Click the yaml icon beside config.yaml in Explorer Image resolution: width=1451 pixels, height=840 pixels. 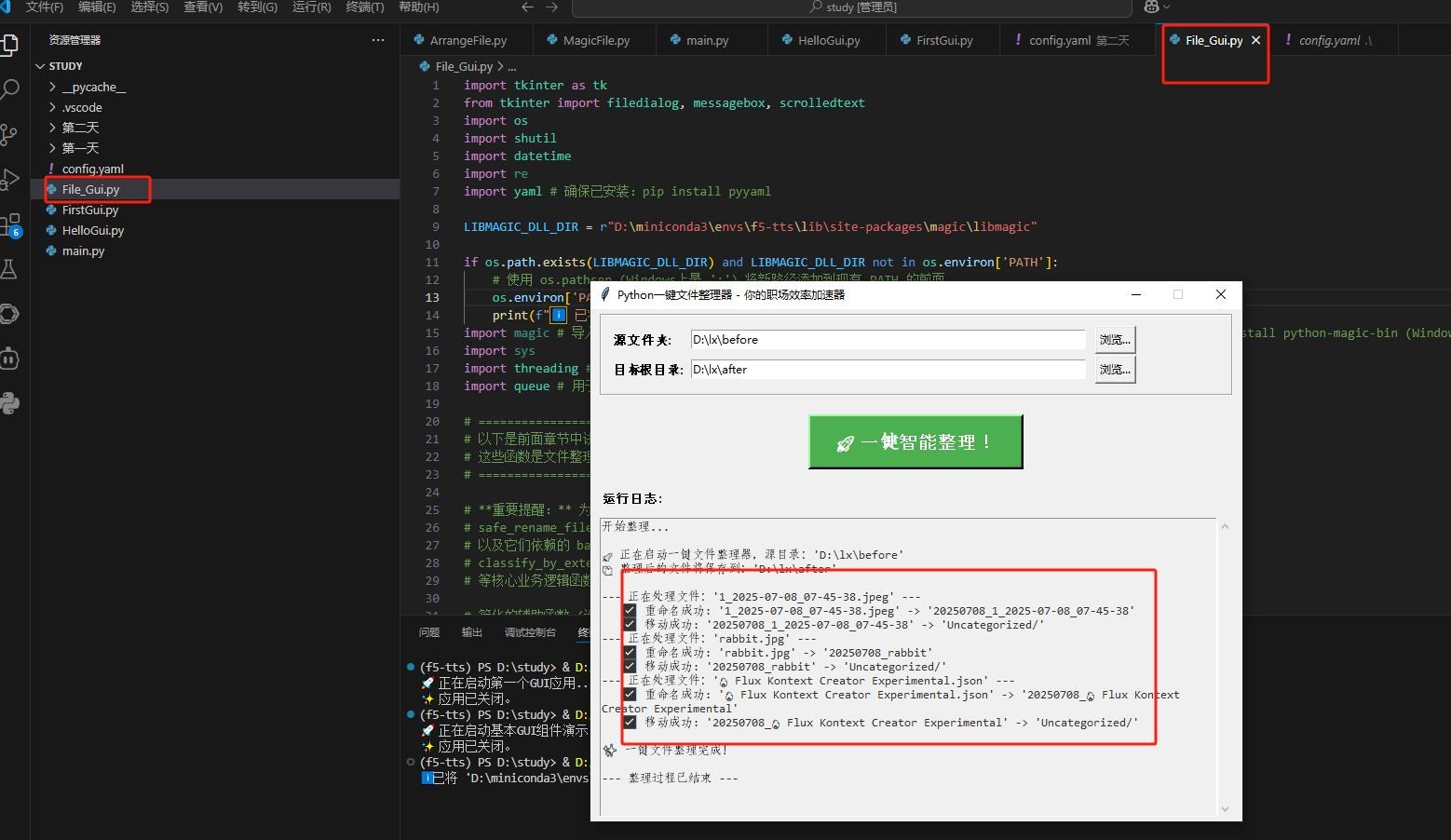[51, 169]
